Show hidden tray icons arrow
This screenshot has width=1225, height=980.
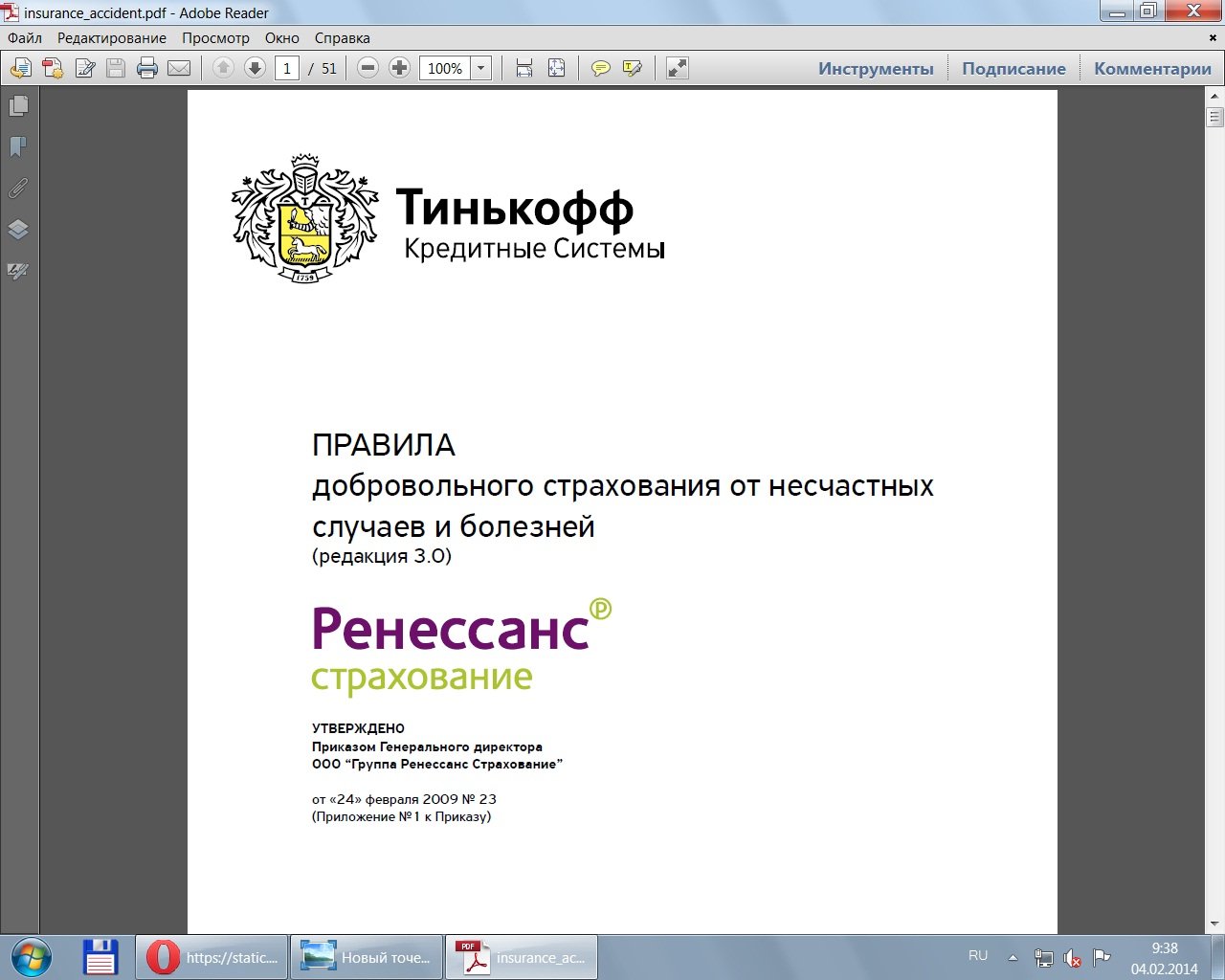1013,957
